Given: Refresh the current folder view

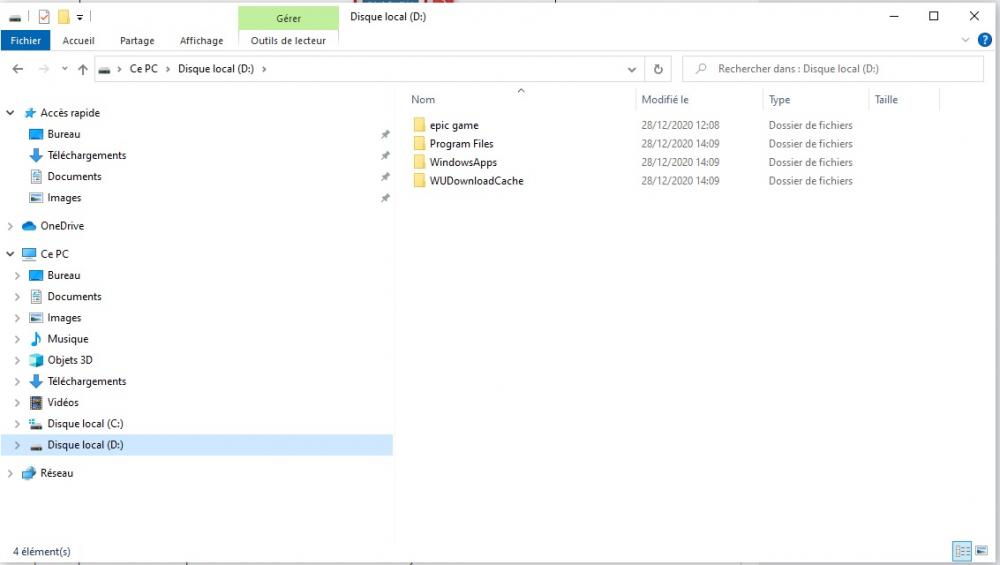Looking at the screenshot, I should 658,69.
